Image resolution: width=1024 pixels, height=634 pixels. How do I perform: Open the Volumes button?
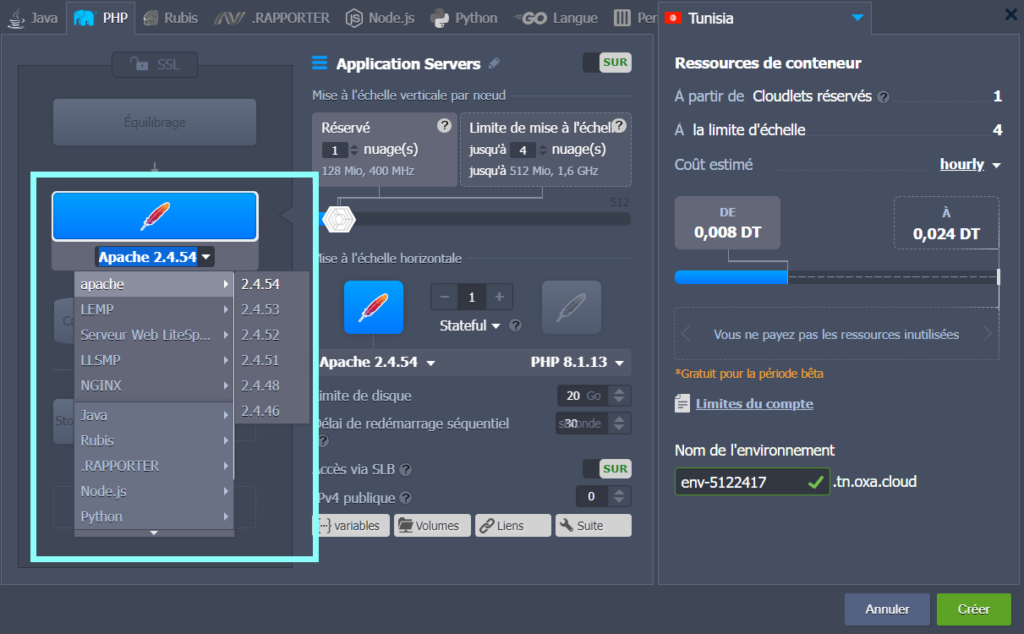(432, 526)
